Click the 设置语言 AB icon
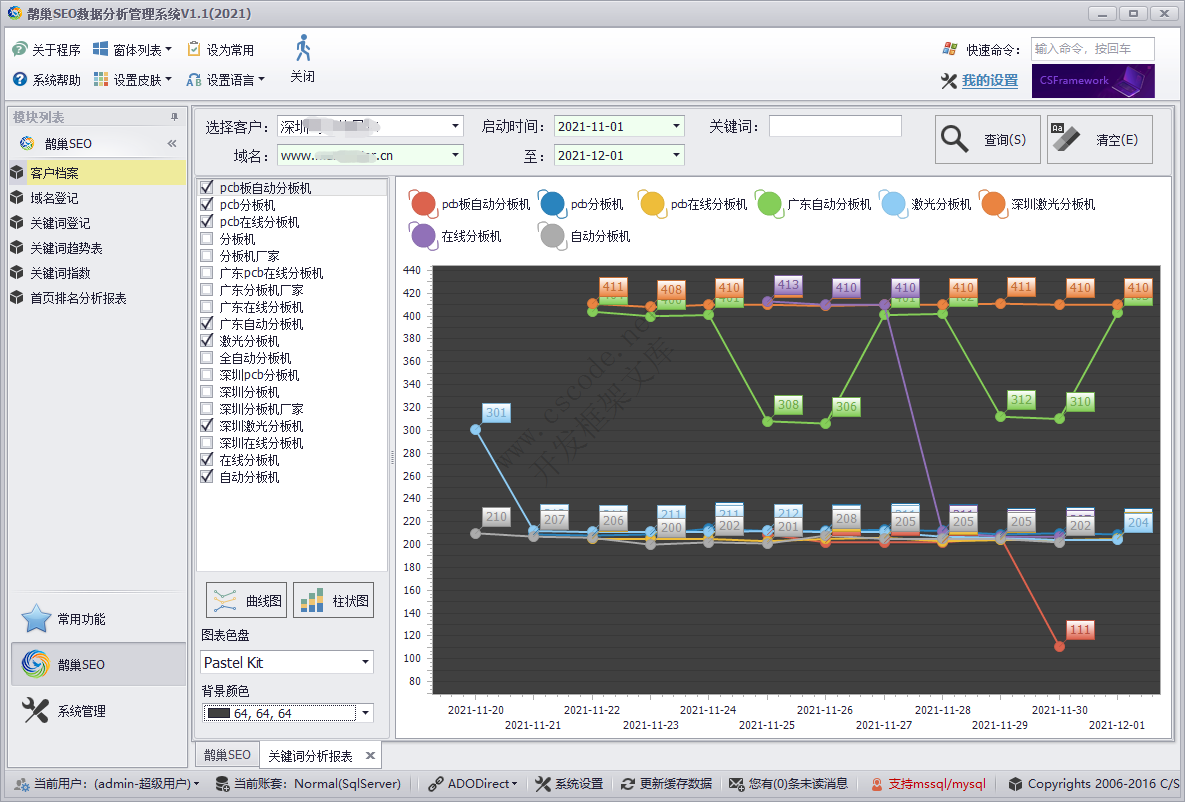This screenshot has height=802, width=1185. pos(194,79)
